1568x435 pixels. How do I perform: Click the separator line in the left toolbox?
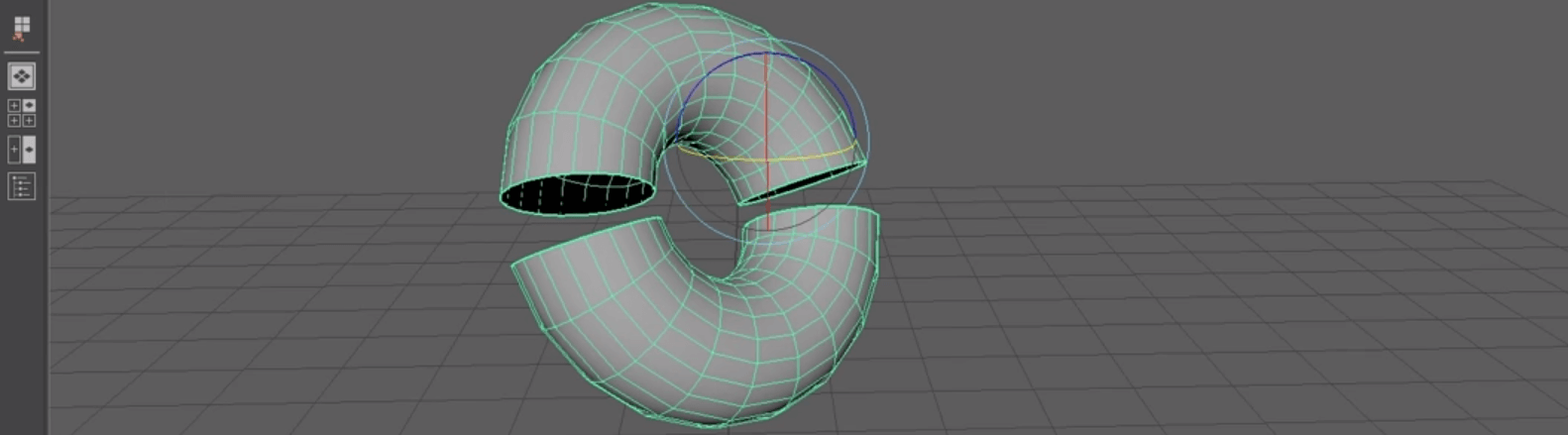point(21,53)
